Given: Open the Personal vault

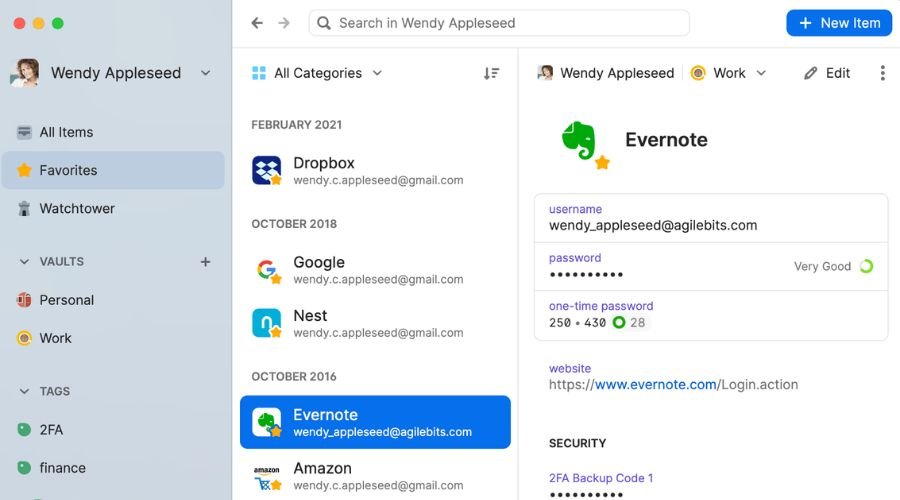Looking at the screenshot, I should point(113,300).
